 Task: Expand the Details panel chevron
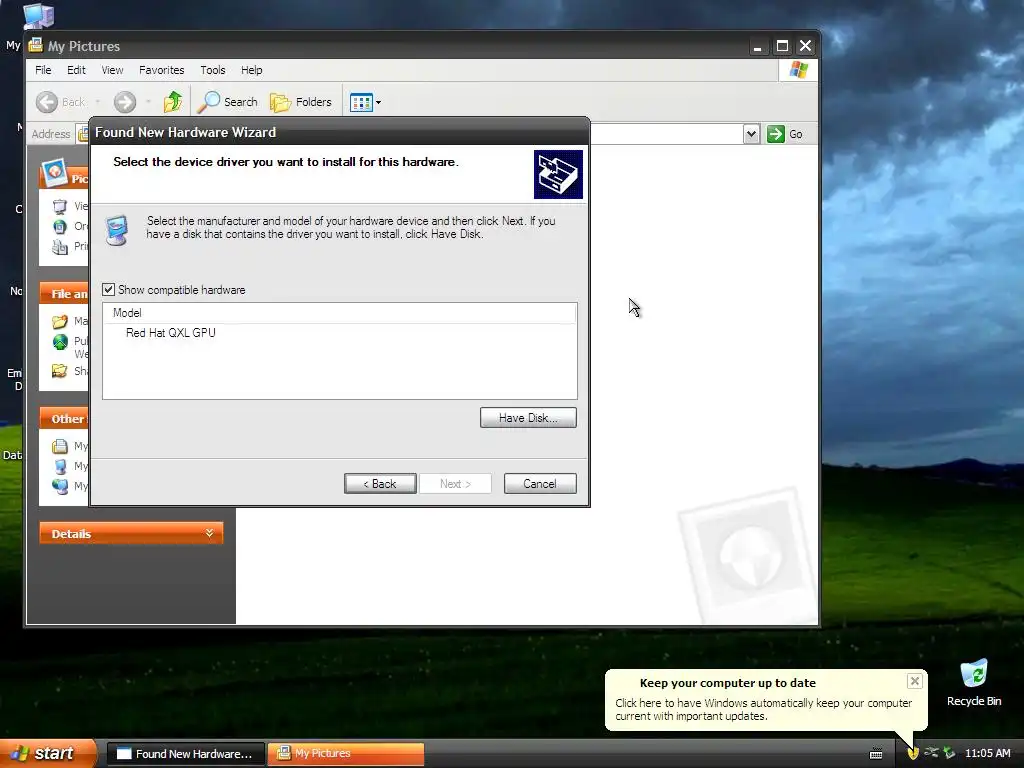209,534
